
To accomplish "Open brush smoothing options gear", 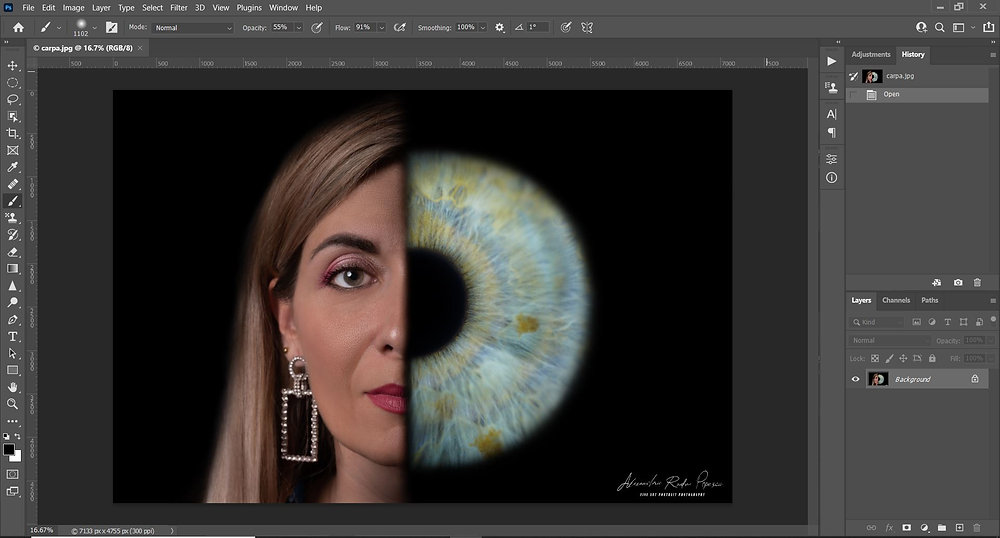I will click(500, 27).
